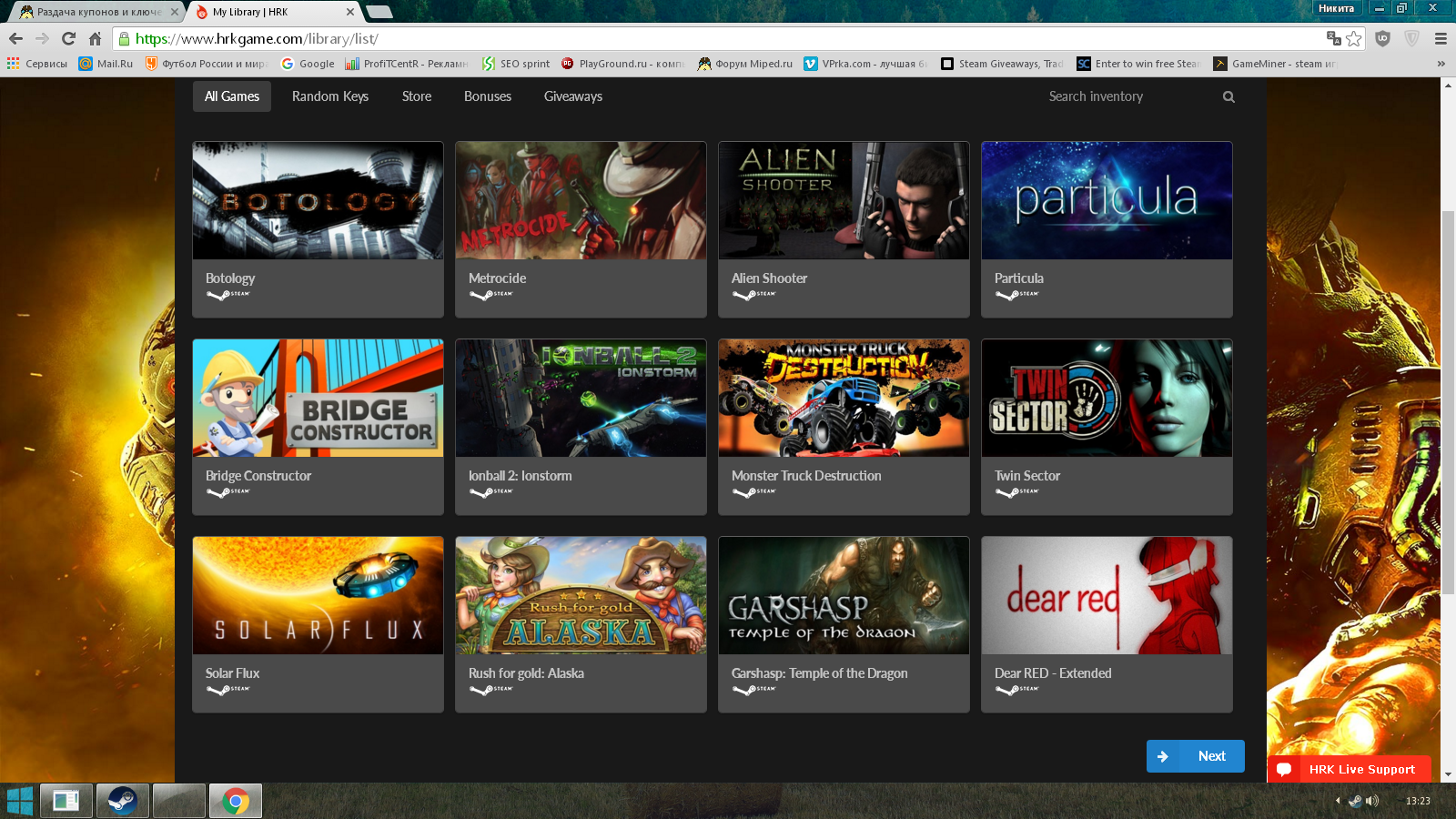Open the Metrocide game thumbnail
Image resolution: width=1456 pixels, height=819 pixels.
click(x=581, y=200)
